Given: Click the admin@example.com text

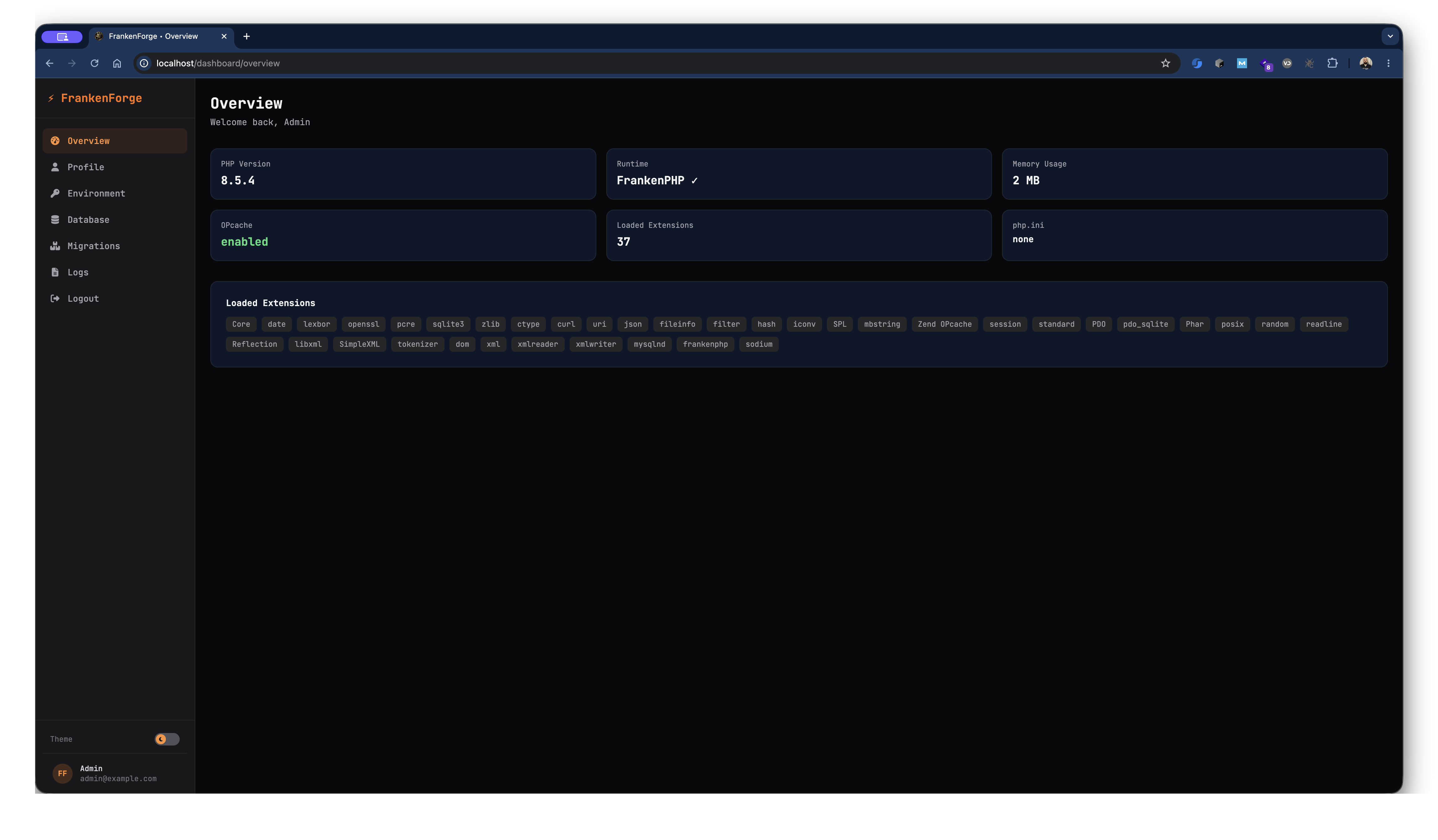Looking at the screenshot, I should tap(118, 779).
